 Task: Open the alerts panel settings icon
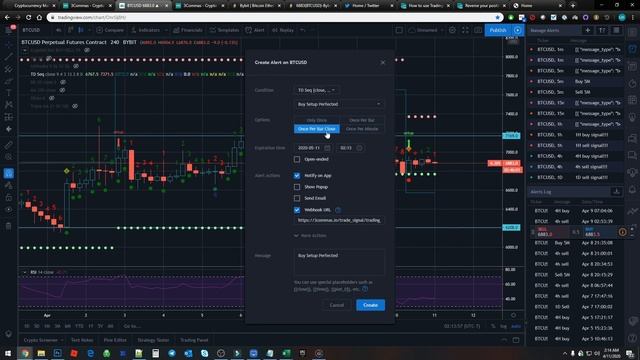pos(616,30)
